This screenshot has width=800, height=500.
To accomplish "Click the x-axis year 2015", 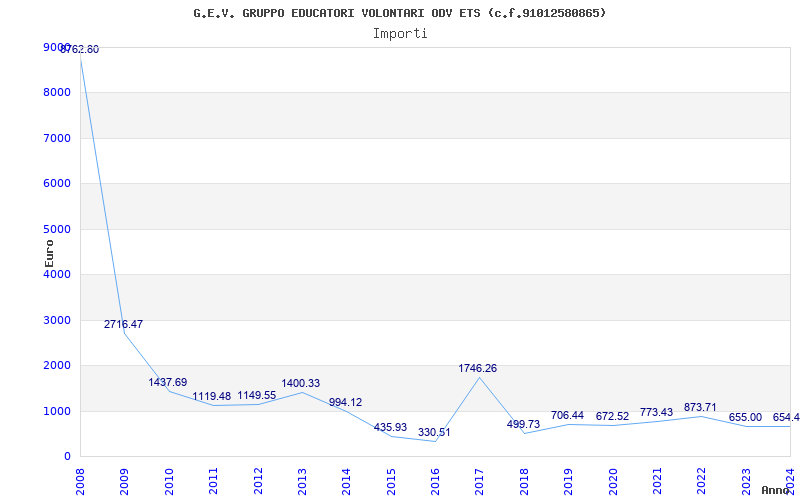I will 390,481.
